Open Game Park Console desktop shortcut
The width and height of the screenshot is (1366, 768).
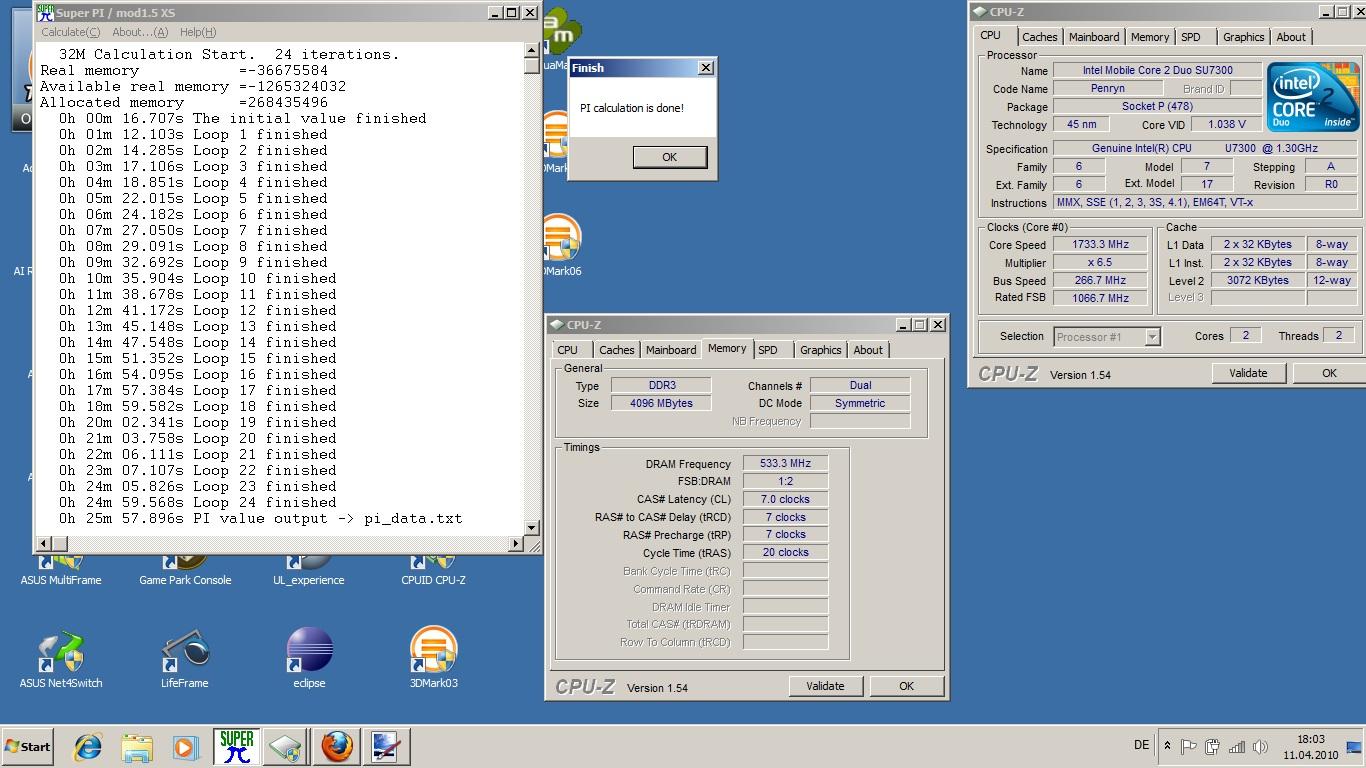click(x=185, y=568)
